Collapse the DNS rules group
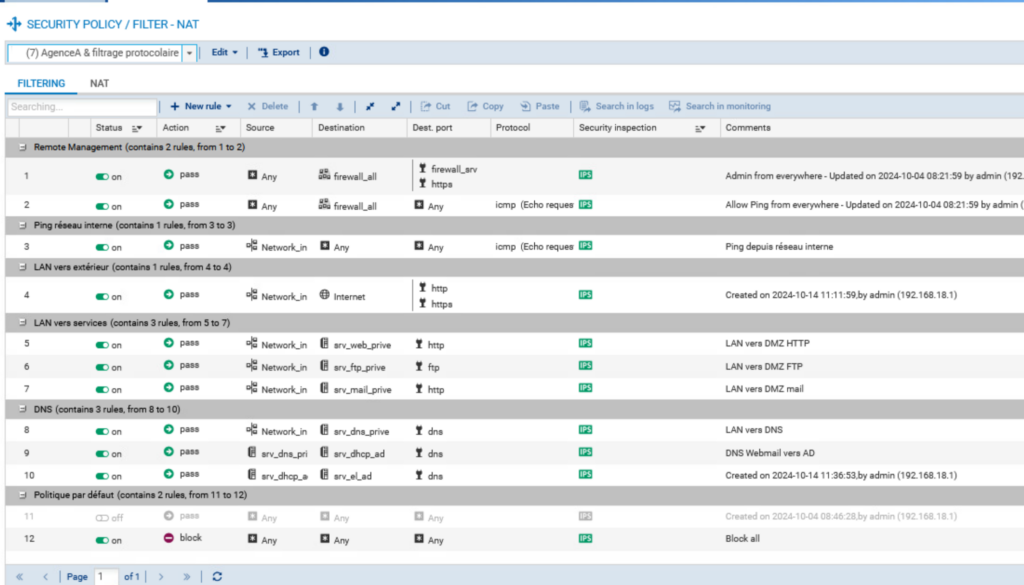This screenshot has height=585, width=1024. pyautogui.click(x=23, y=409)
